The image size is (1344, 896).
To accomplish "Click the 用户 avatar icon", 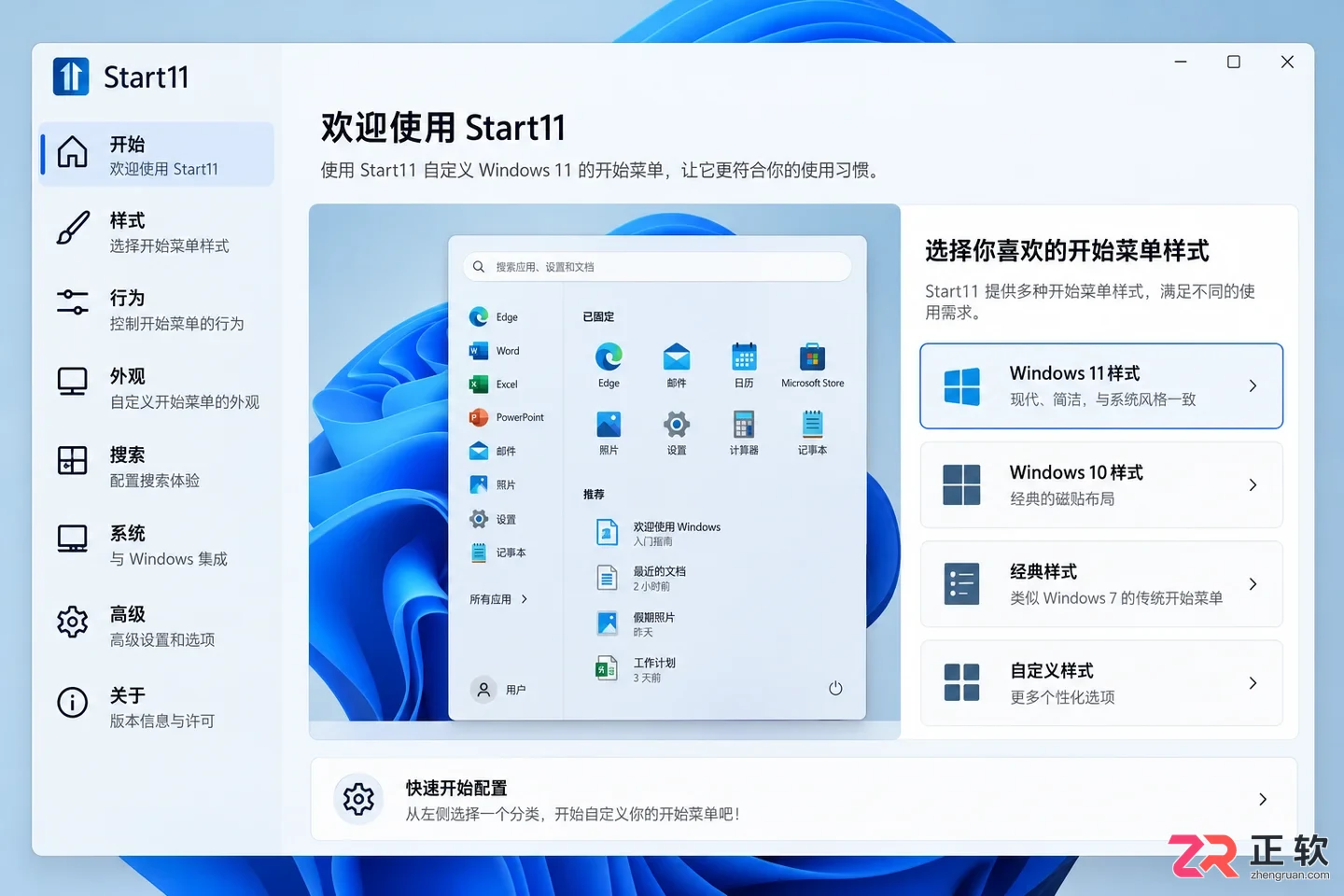I will tap(483, 690).
